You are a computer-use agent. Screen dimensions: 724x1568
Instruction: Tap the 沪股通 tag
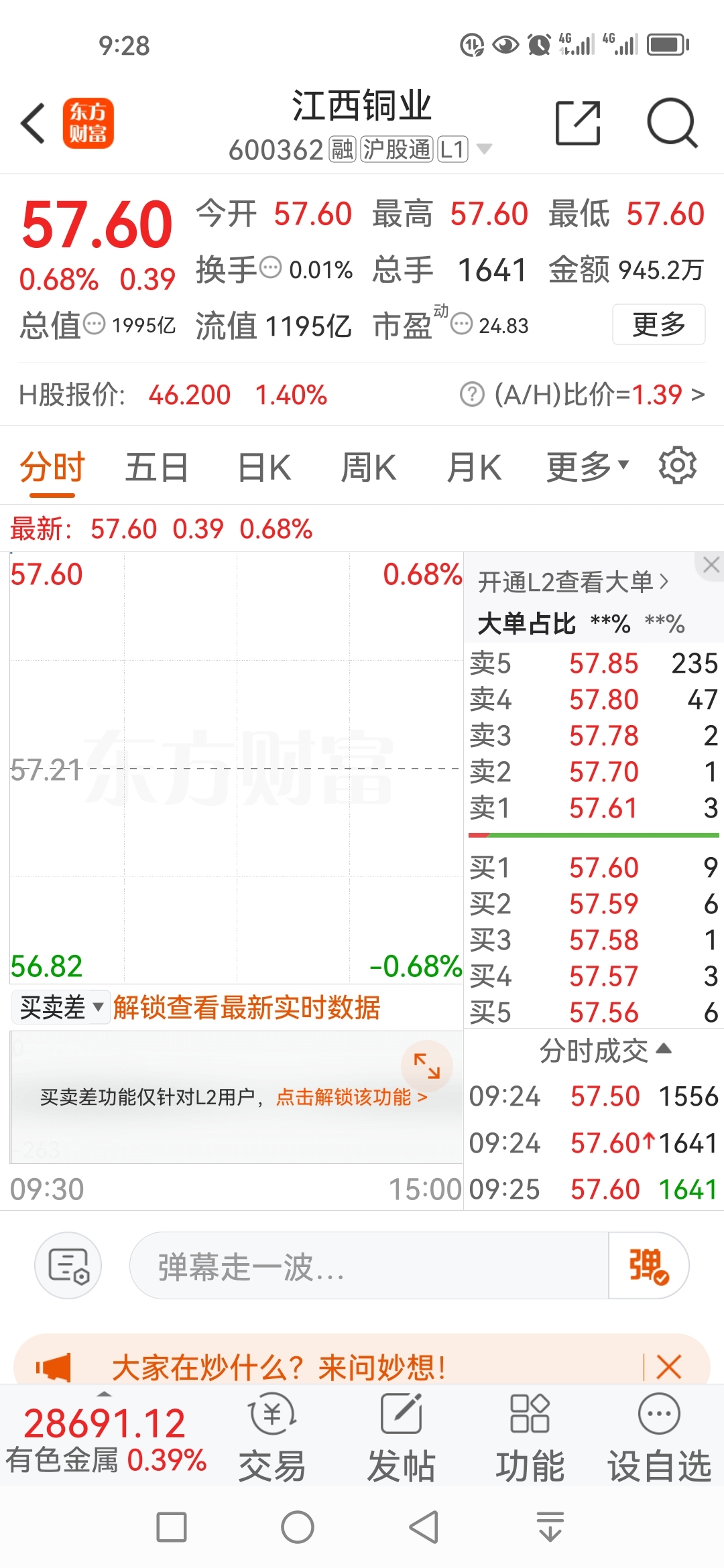click(x=396, y=149)
